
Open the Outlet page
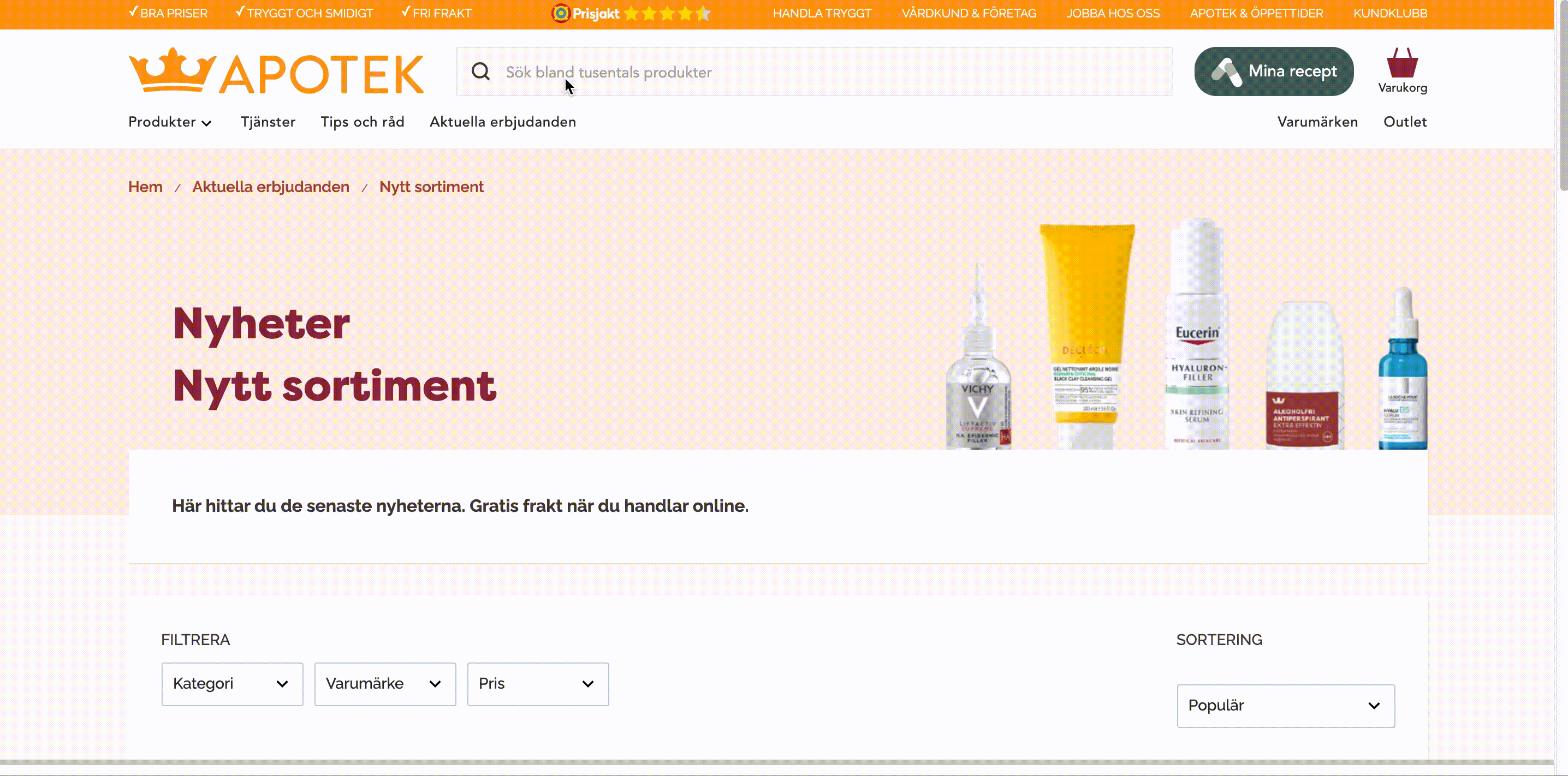1405,122
